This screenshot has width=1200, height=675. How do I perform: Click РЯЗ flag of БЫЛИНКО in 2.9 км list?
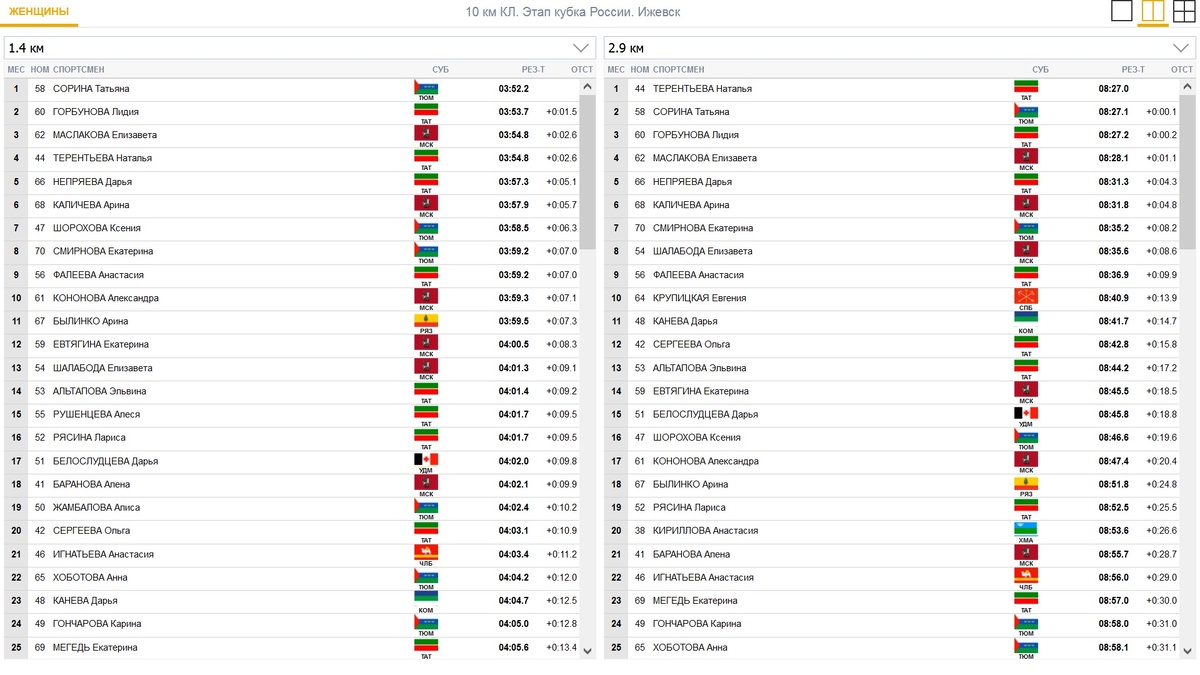pos(1026,483)
